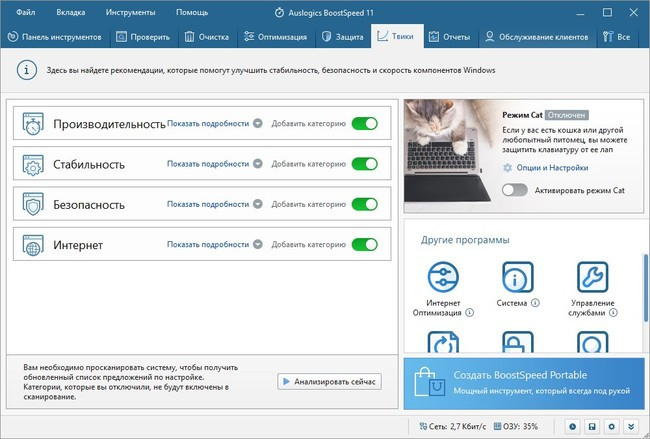Switch to the Очистка tab
This screenshot has width=650, height=439.
(209, 37)
